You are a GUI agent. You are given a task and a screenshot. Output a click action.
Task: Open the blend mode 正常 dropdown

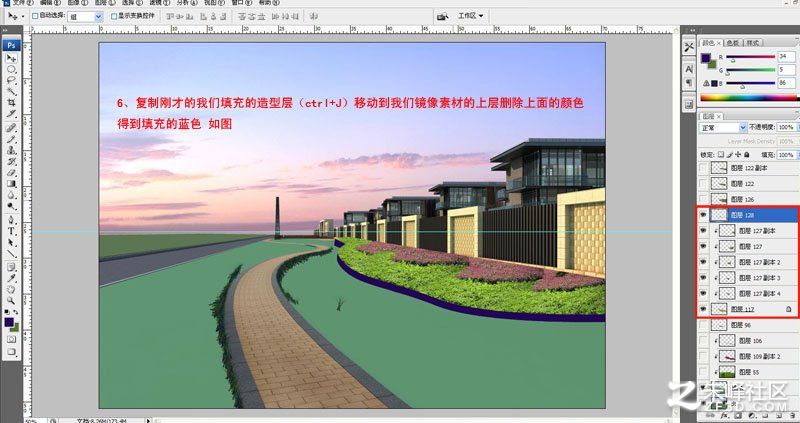(723, 128)
